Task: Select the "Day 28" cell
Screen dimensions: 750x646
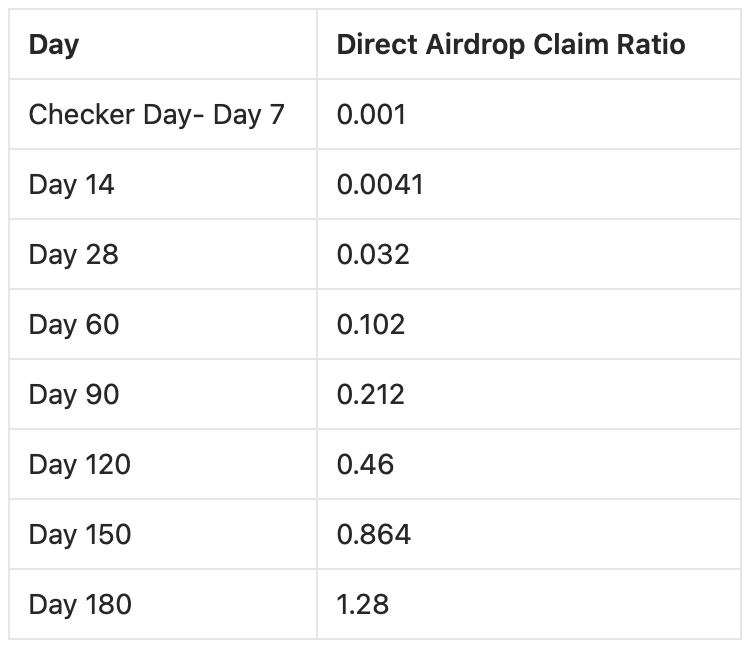Action: (74, 255)
